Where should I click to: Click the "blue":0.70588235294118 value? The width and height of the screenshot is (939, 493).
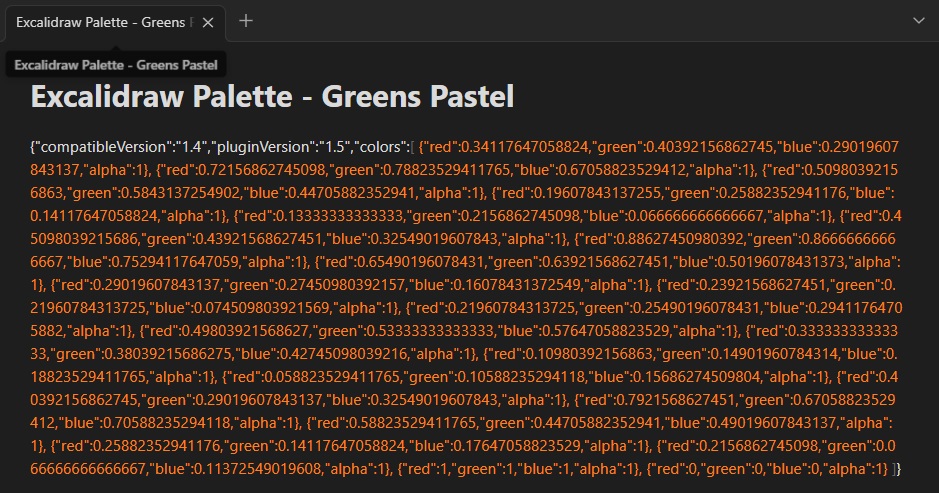[x=146, y=424]
